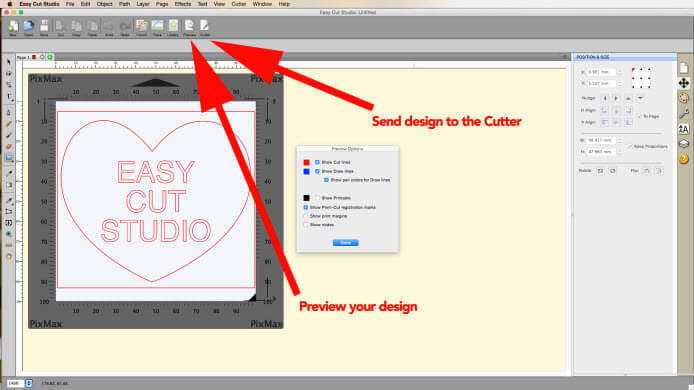Click the X position stepper
The height and width of the screenshot is (390, 694).
click(x=619, y=72)
